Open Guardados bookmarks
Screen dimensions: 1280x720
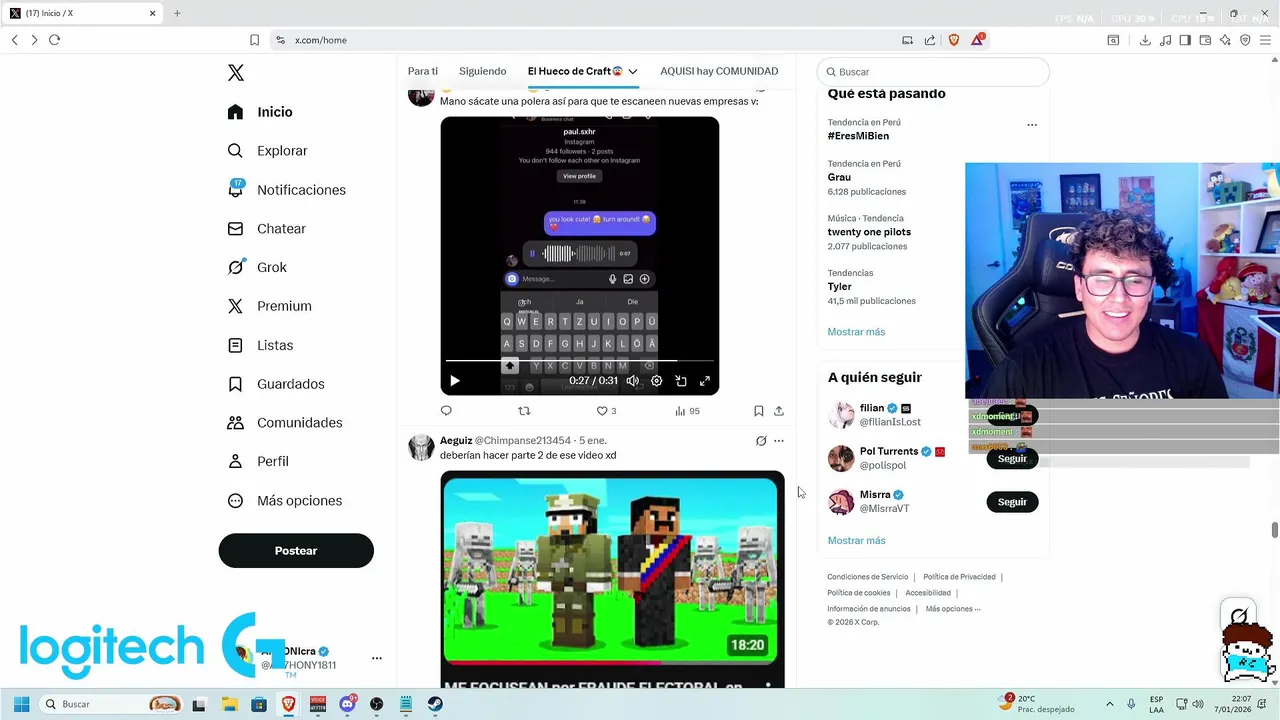point(276,384)
